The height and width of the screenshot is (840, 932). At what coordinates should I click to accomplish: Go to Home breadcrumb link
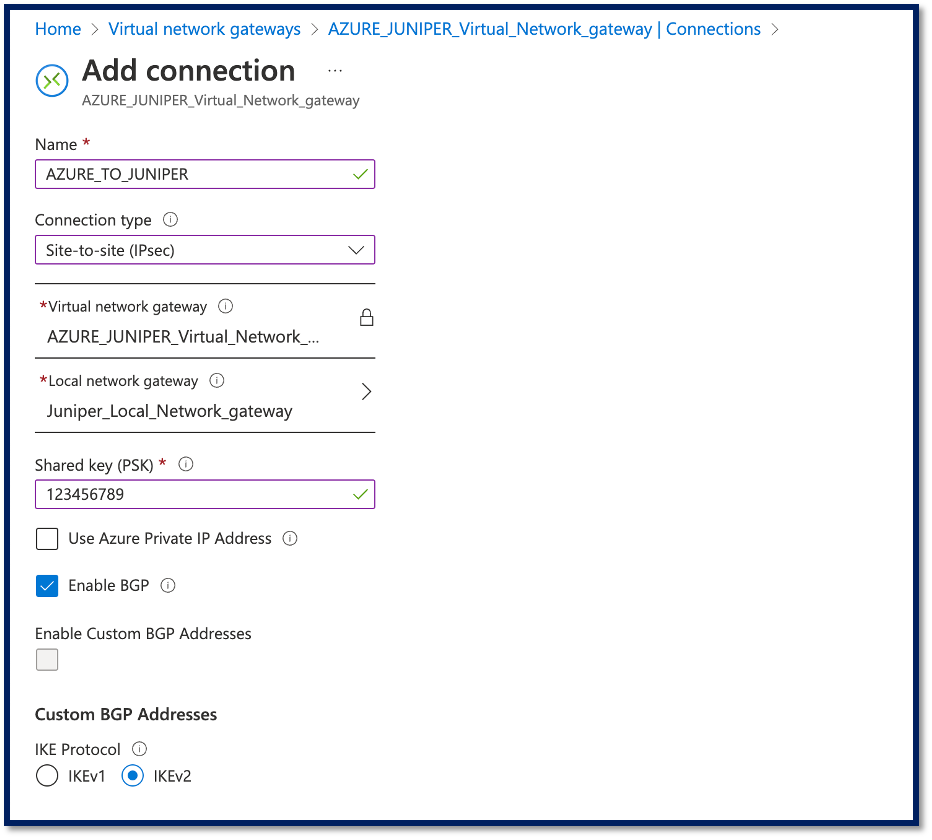pos(58,29)
